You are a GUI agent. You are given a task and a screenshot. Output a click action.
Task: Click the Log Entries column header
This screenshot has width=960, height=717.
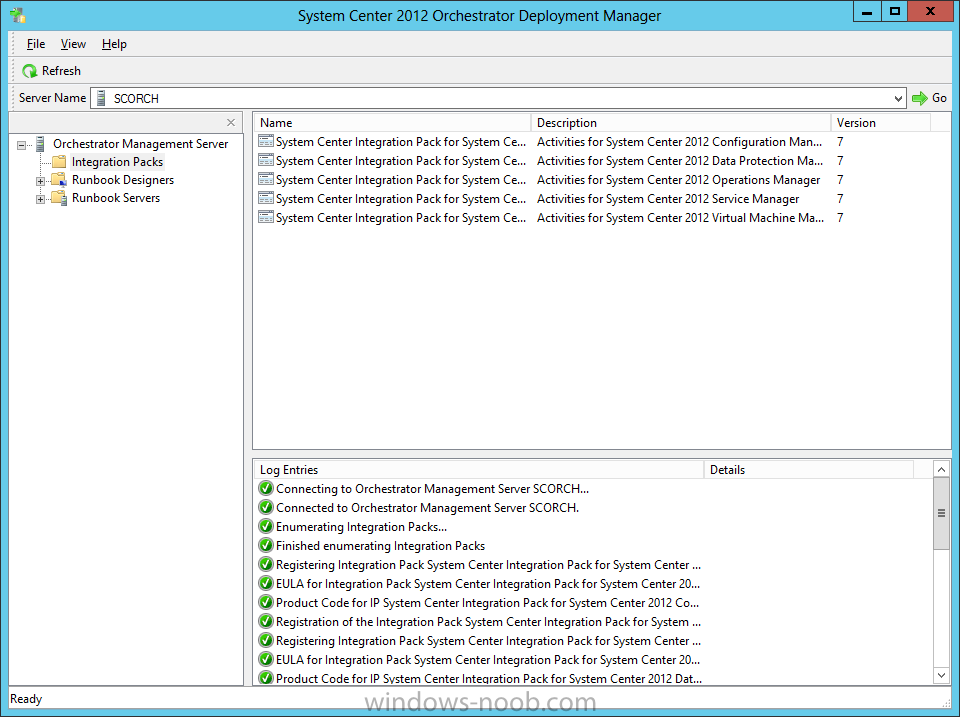479,470
